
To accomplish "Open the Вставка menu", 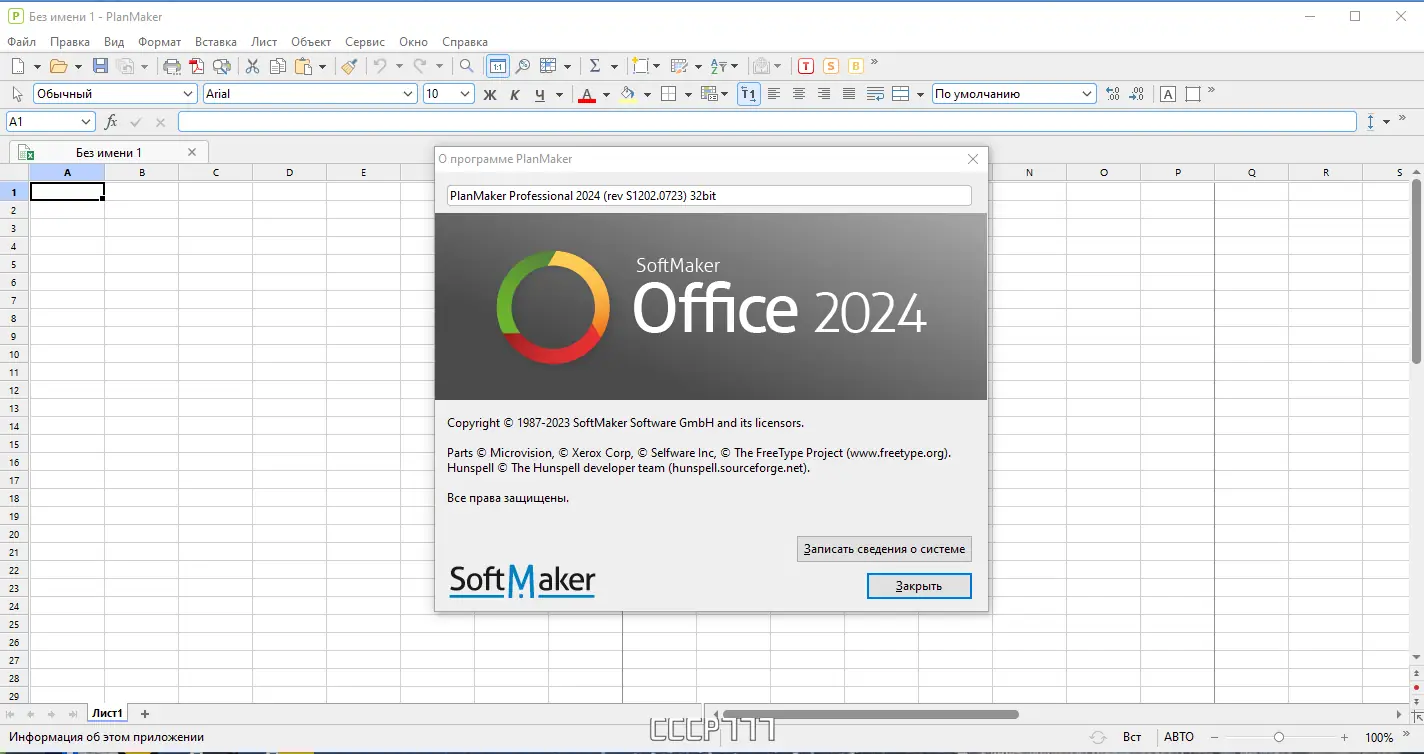I will (216, 42).
